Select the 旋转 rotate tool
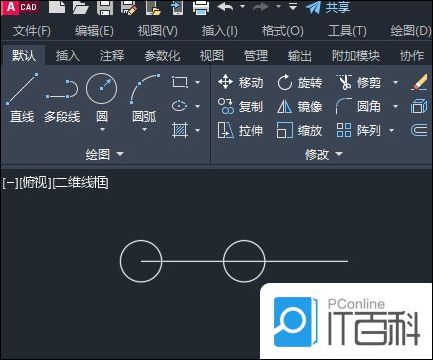This screenshot has width=433, height=360. 299,82
